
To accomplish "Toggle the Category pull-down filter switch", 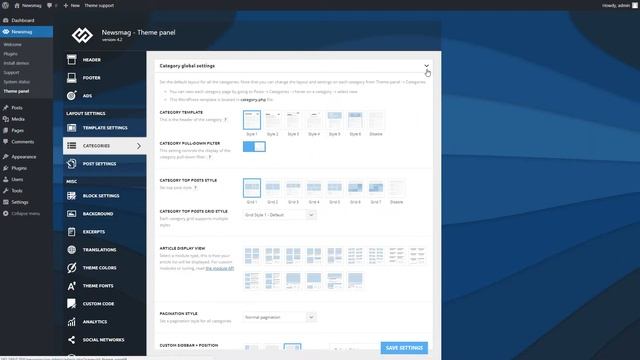I will [x=254, y=147].
